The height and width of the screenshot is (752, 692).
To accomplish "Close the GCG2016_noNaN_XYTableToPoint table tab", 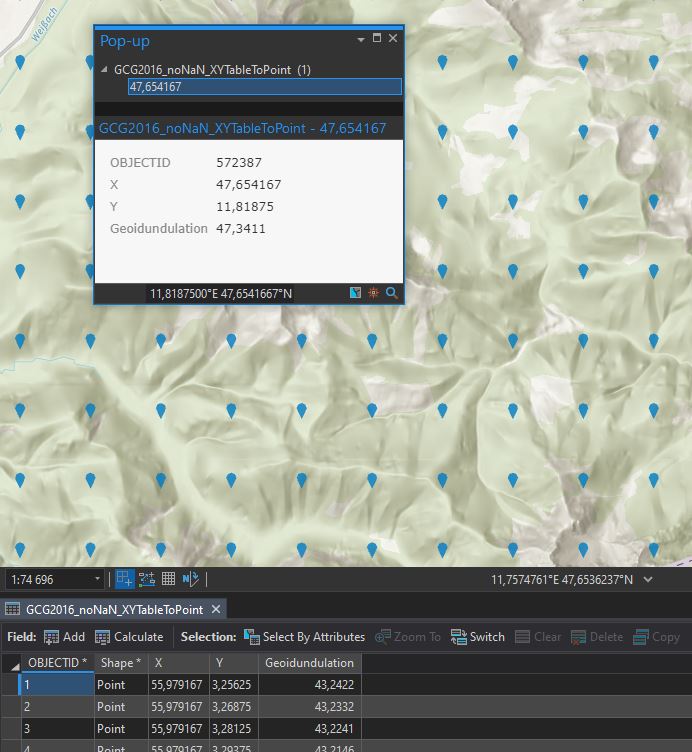I will point(215,609).
